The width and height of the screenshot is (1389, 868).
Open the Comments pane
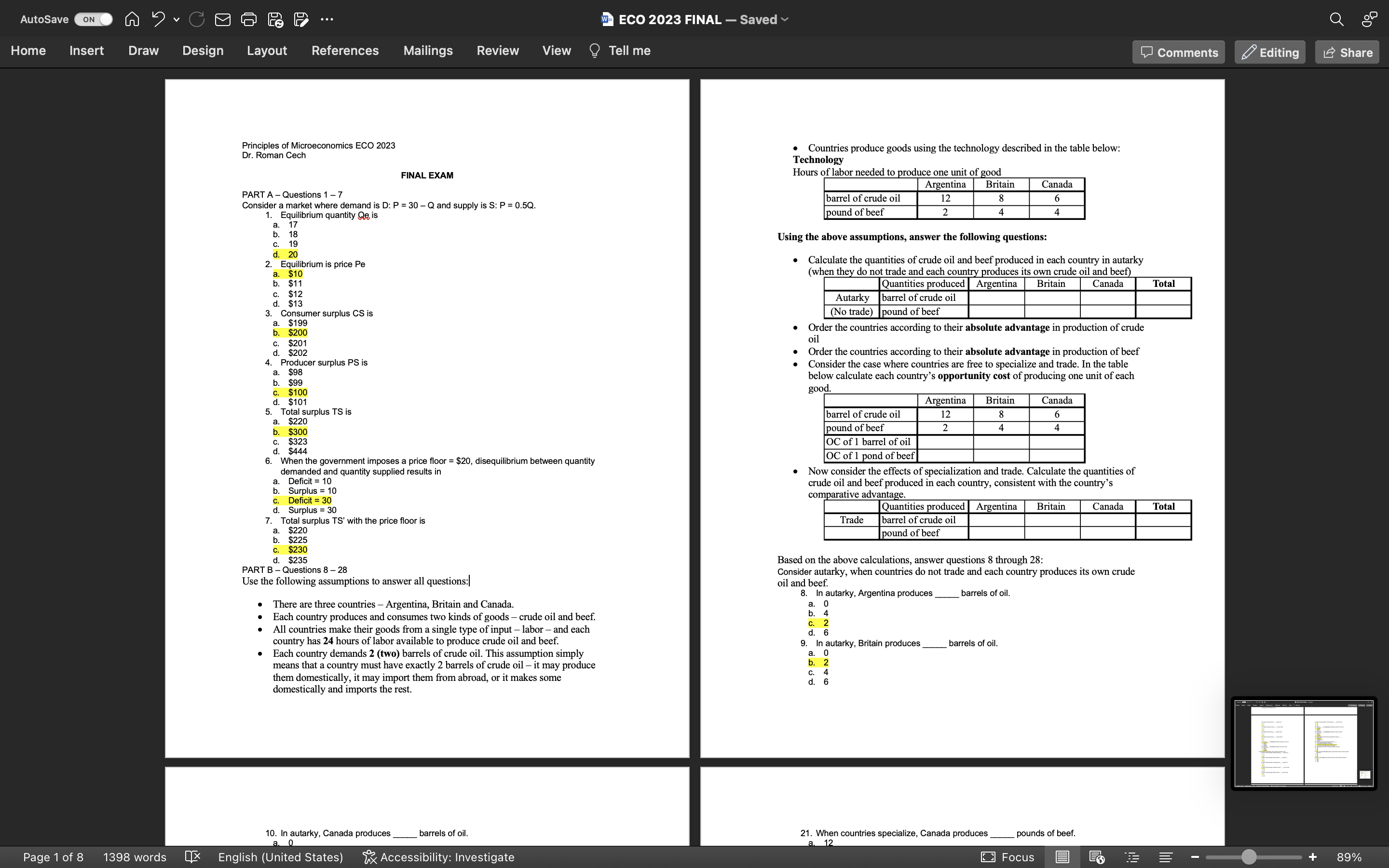[1178, 52]
